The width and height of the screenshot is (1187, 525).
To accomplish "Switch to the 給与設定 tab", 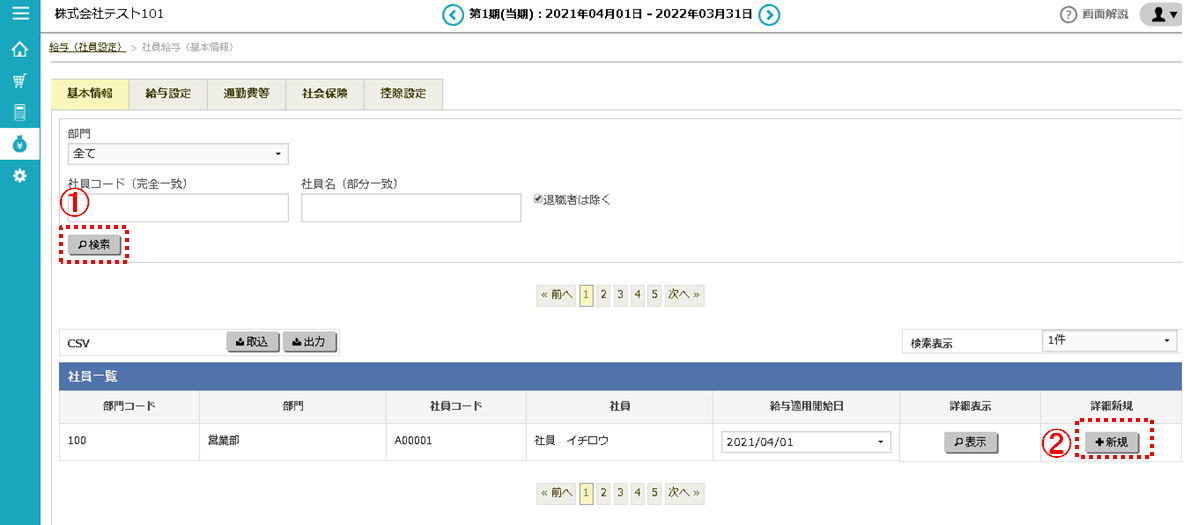I will pos(167,94).
